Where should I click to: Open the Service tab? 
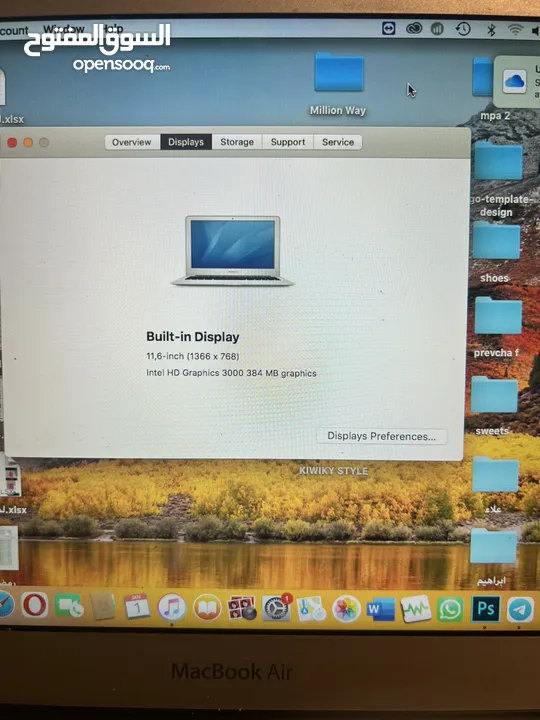coord(338,142)
